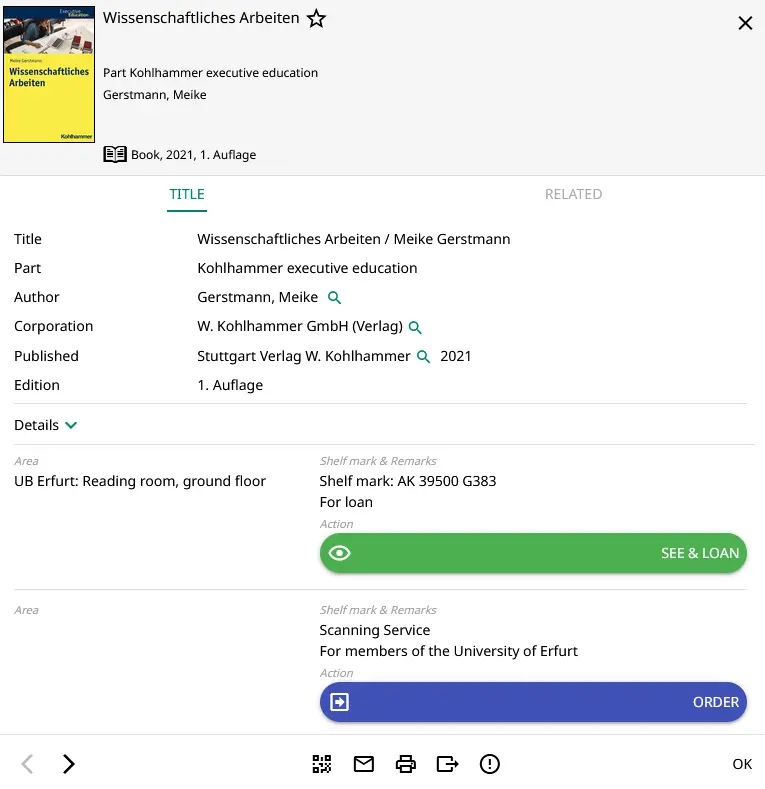The height and width of the screenshot is (789, 765).
Task: Close the book detail dialog
Action: (745, 24)
